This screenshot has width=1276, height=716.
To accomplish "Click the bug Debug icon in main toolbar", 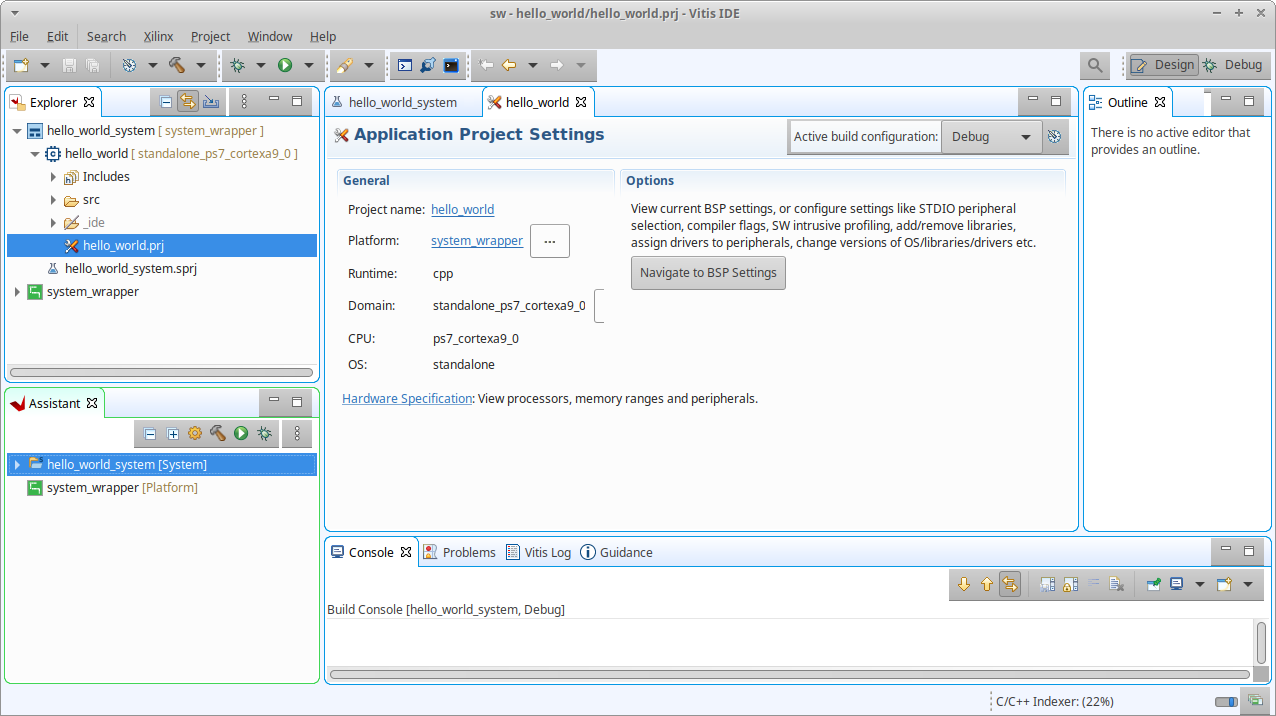I will click(x=237, y=65).
